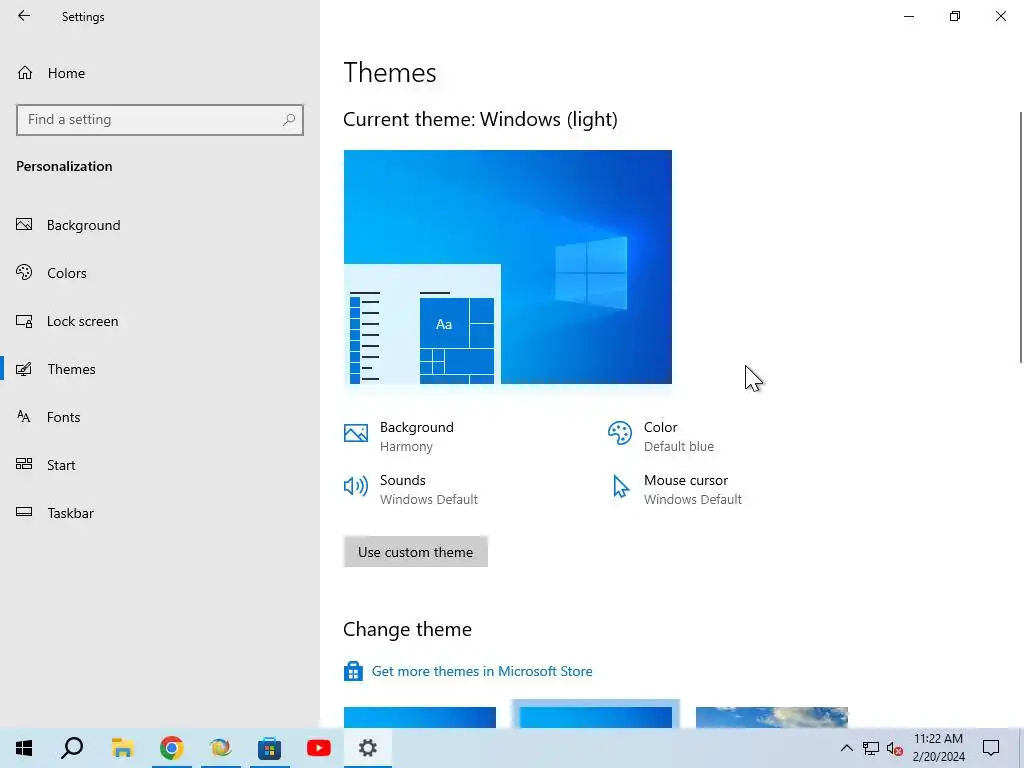Open Microsoft Store from the taskbar

(269, 748)
